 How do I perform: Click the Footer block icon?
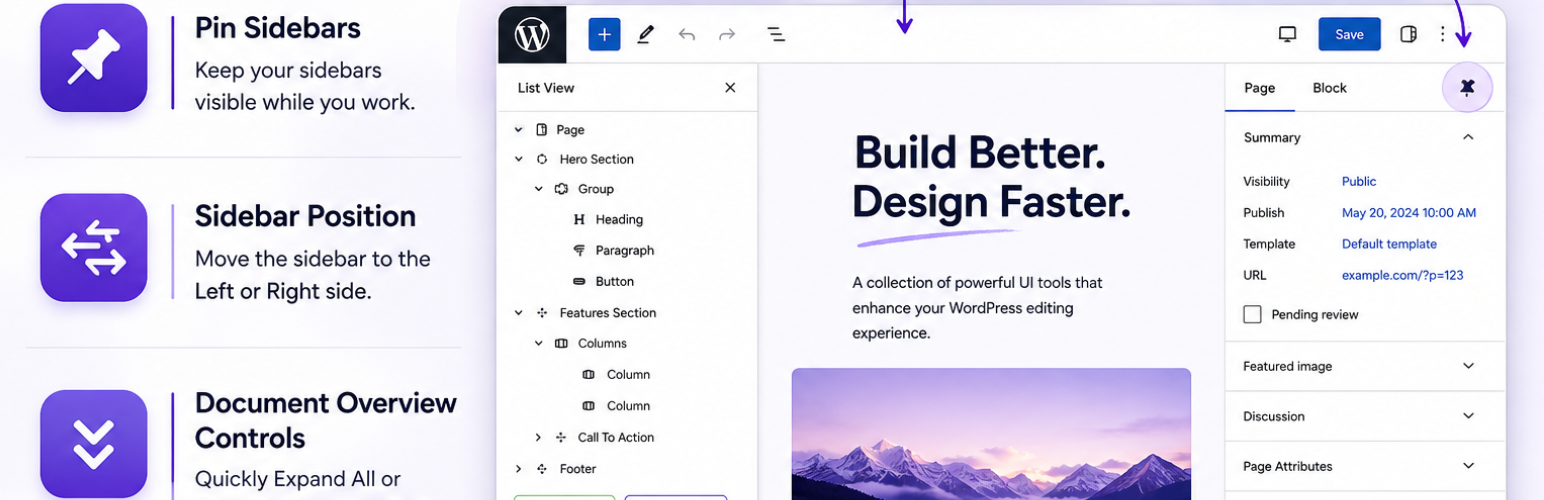tap(542, 469)
